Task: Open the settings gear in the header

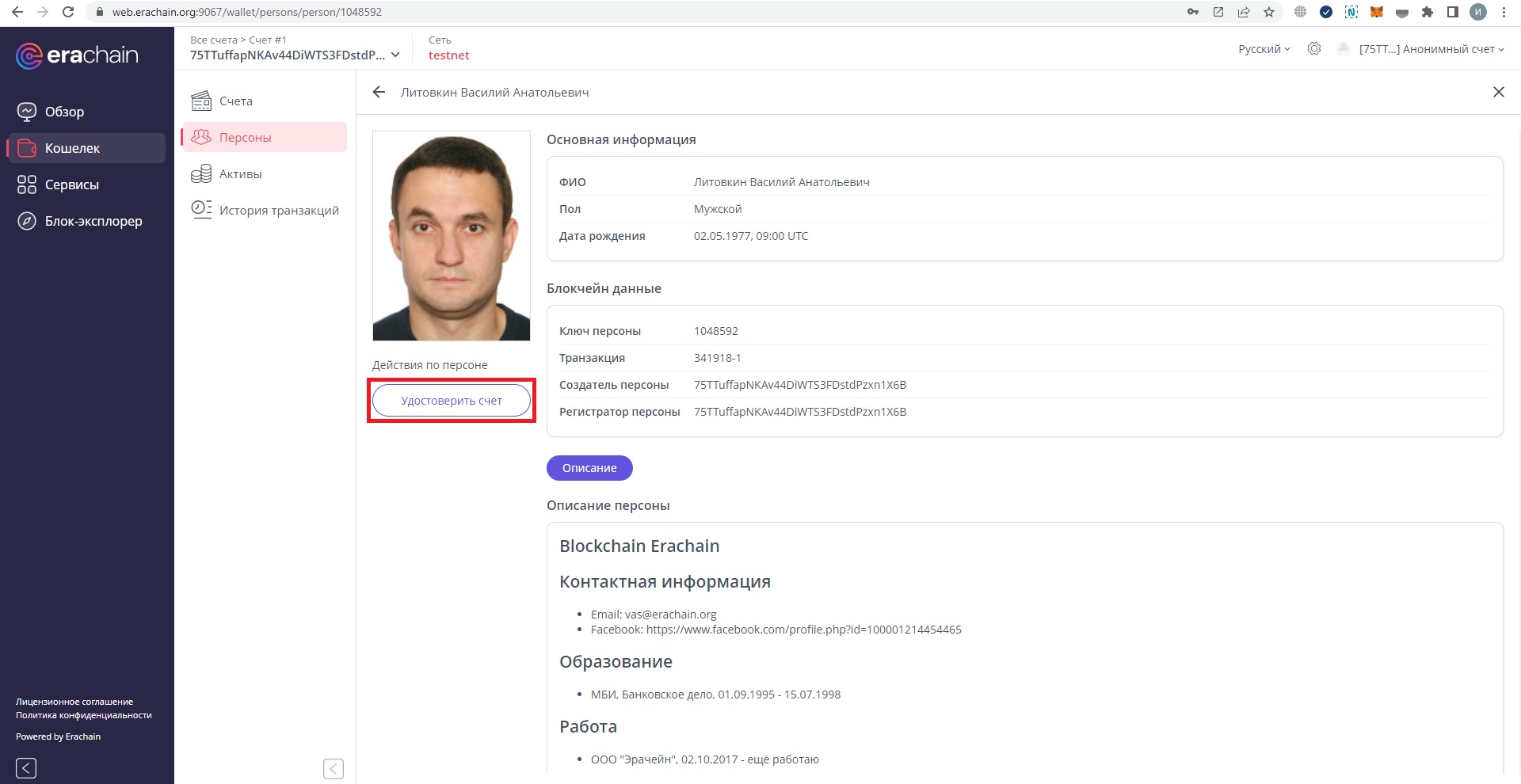Action: [1315, 48]
